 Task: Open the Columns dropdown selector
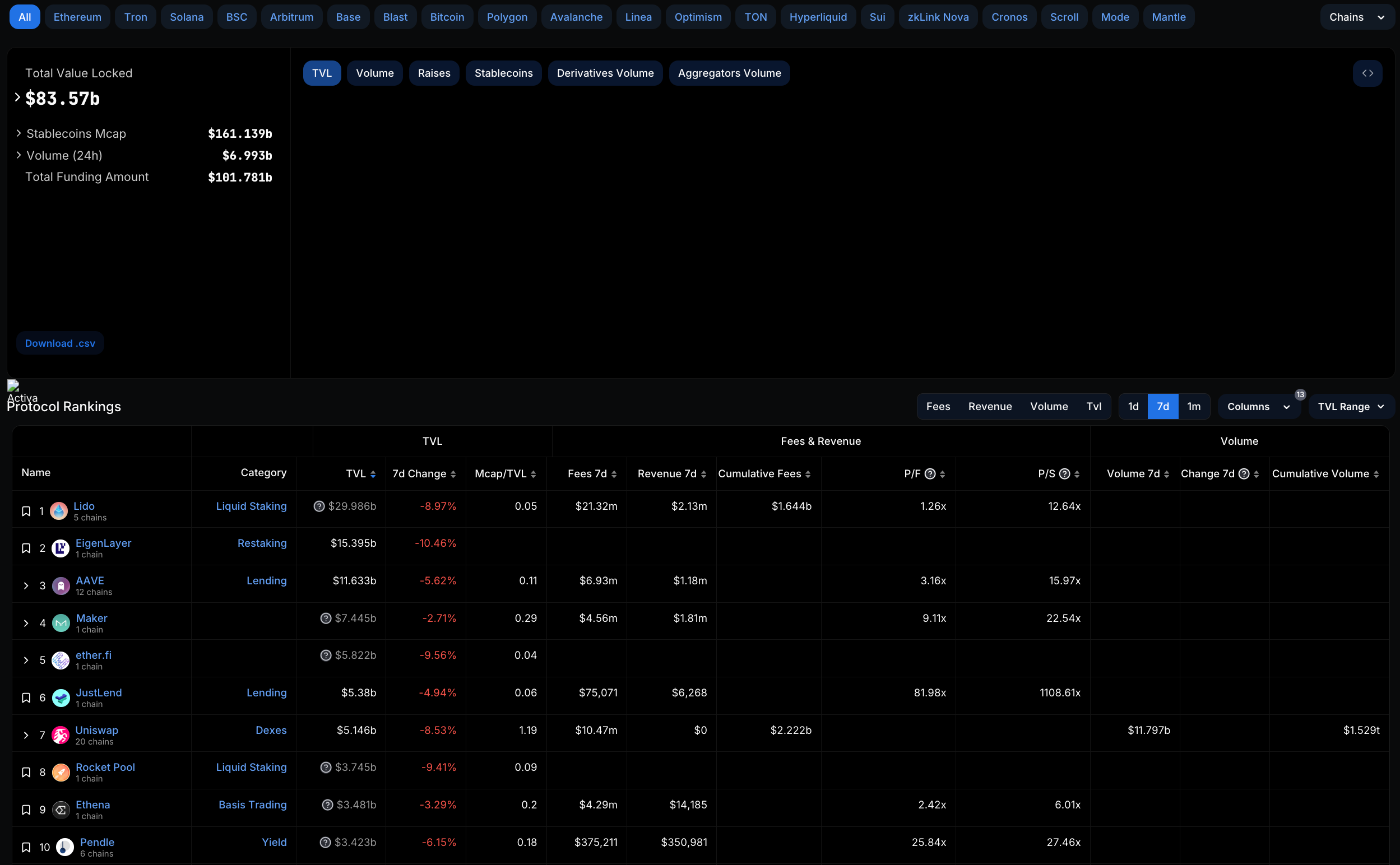[x=1258, y=407]
